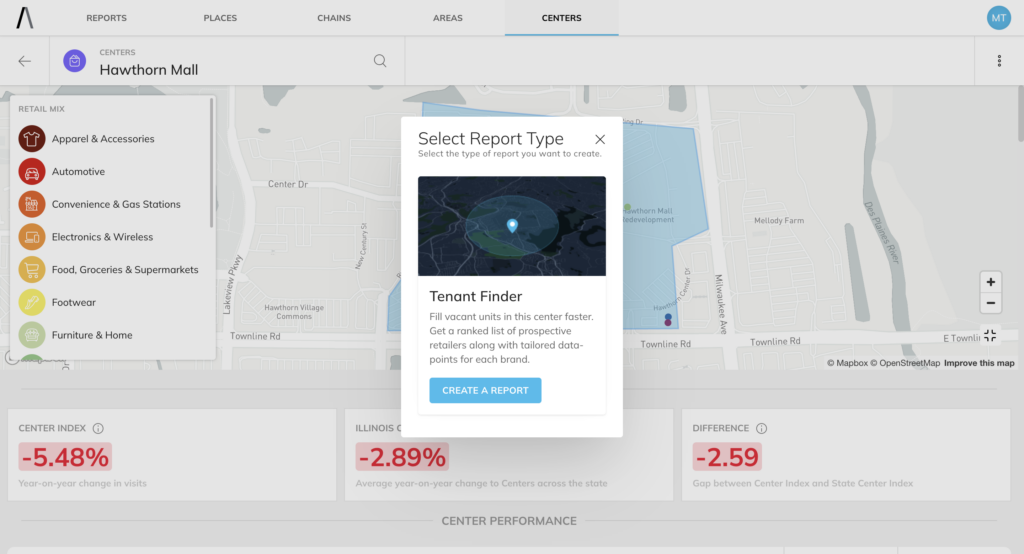
Task: Click the Food, Groceries & Supermarkets label
Action: (125, 269)
